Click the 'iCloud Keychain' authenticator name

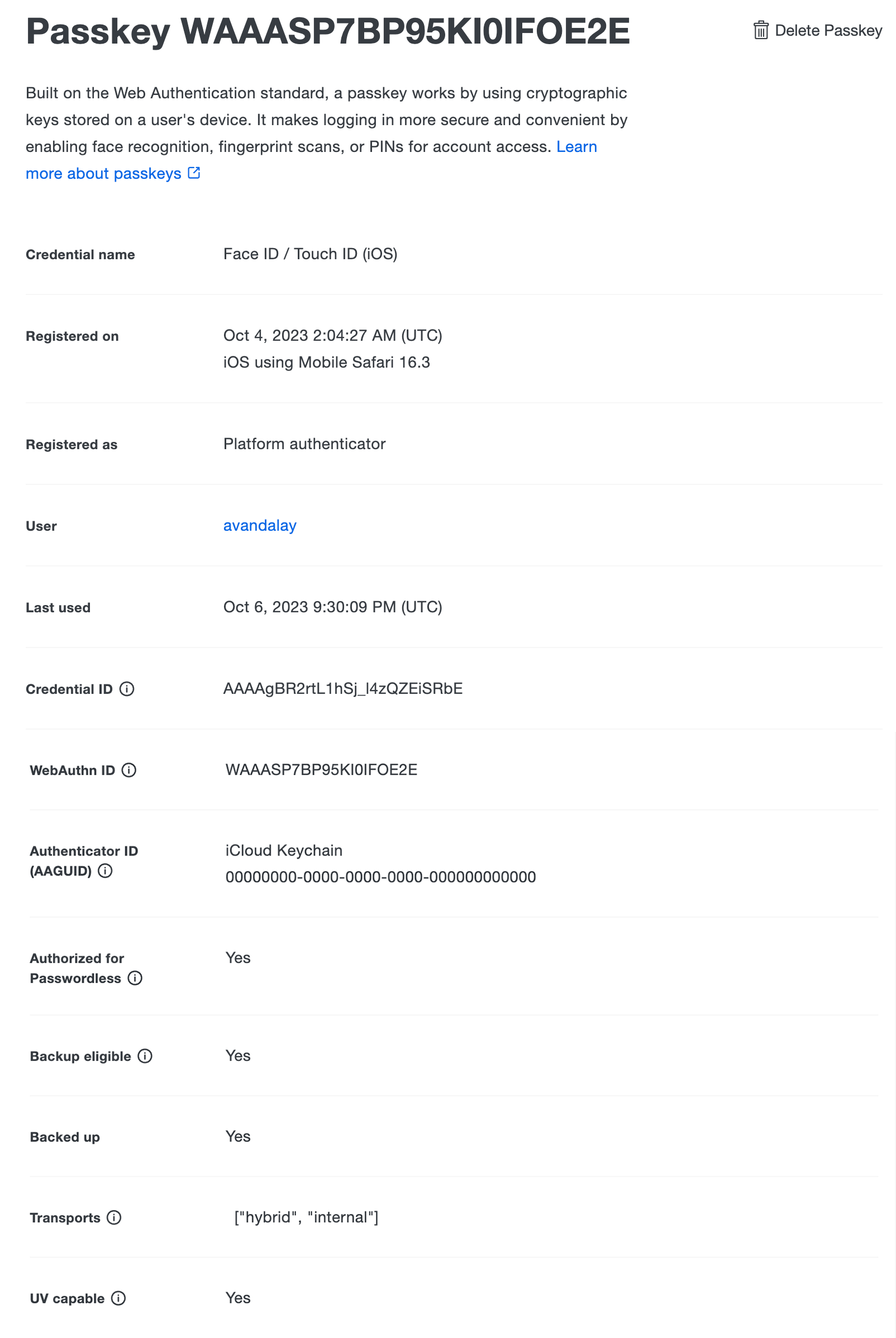click(x=284, y=850)
